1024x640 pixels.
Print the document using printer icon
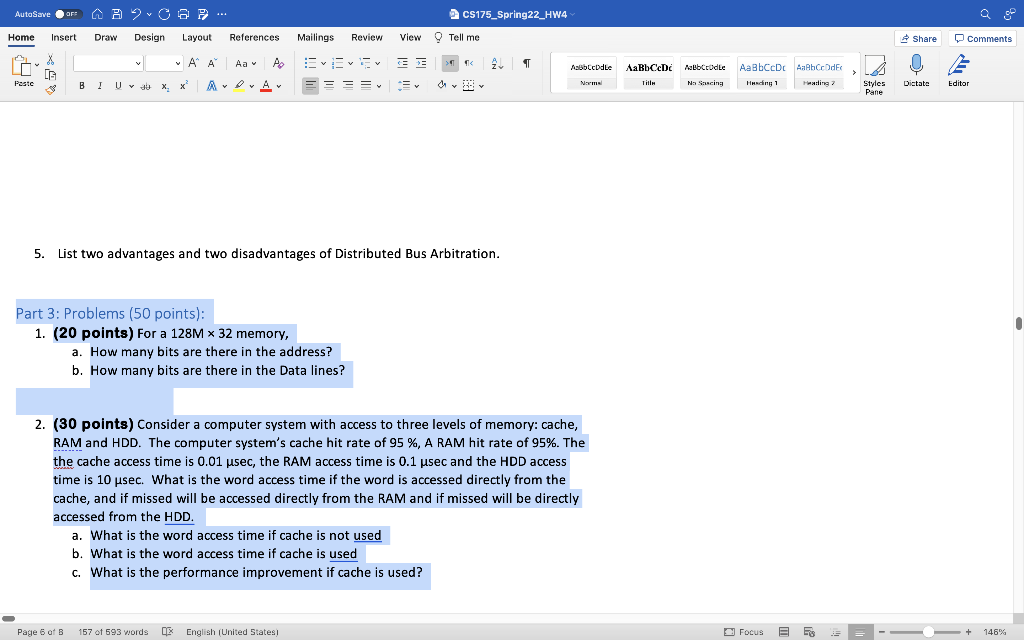click(x=184, y=14)
